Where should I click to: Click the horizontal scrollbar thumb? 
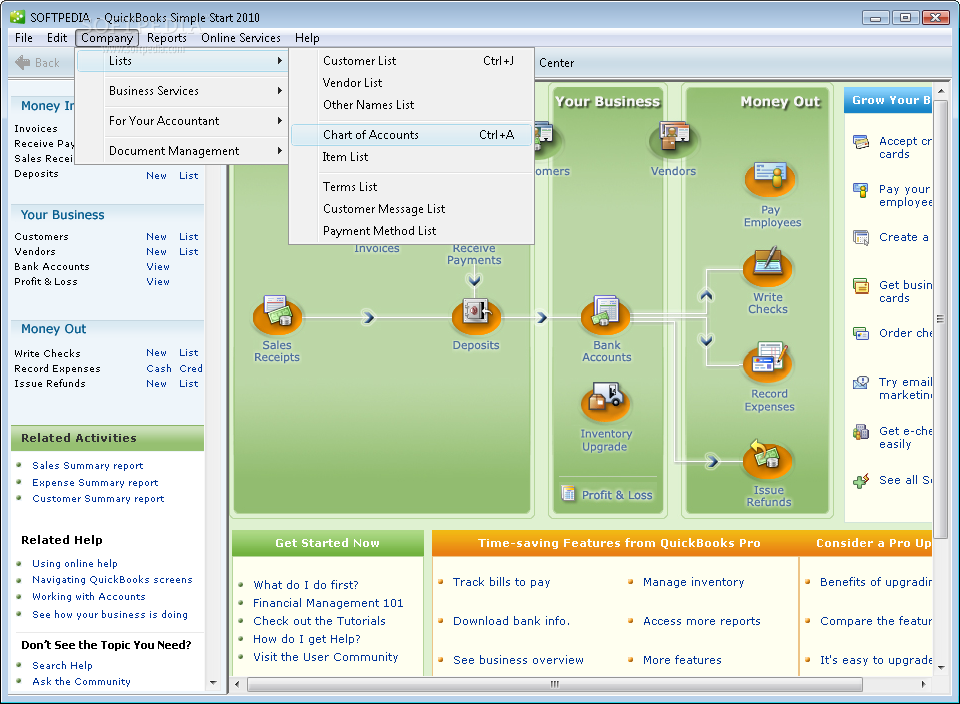[x=555, y=684]
